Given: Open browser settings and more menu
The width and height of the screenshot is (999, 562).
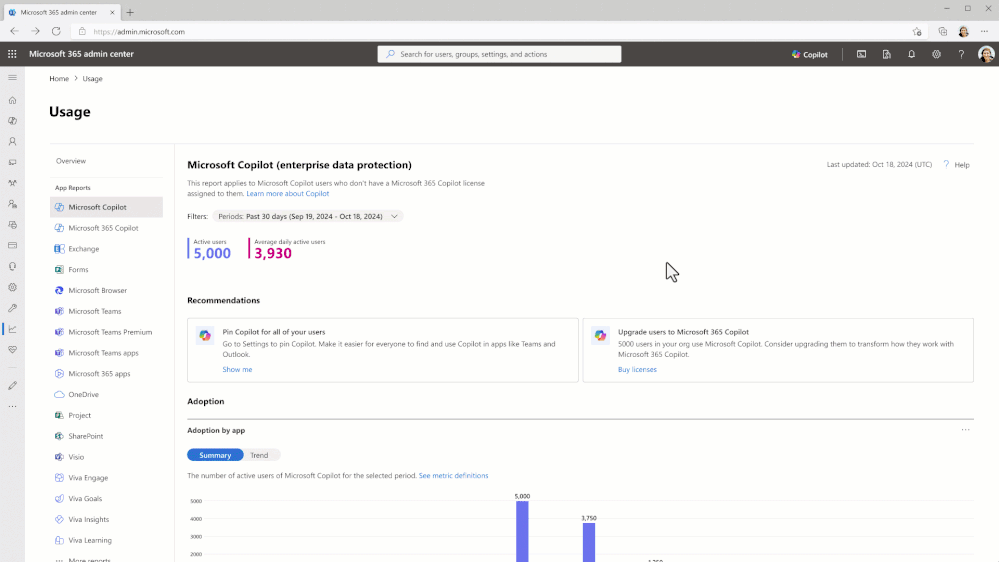Looking at the screenshot, I should [985, 31].
